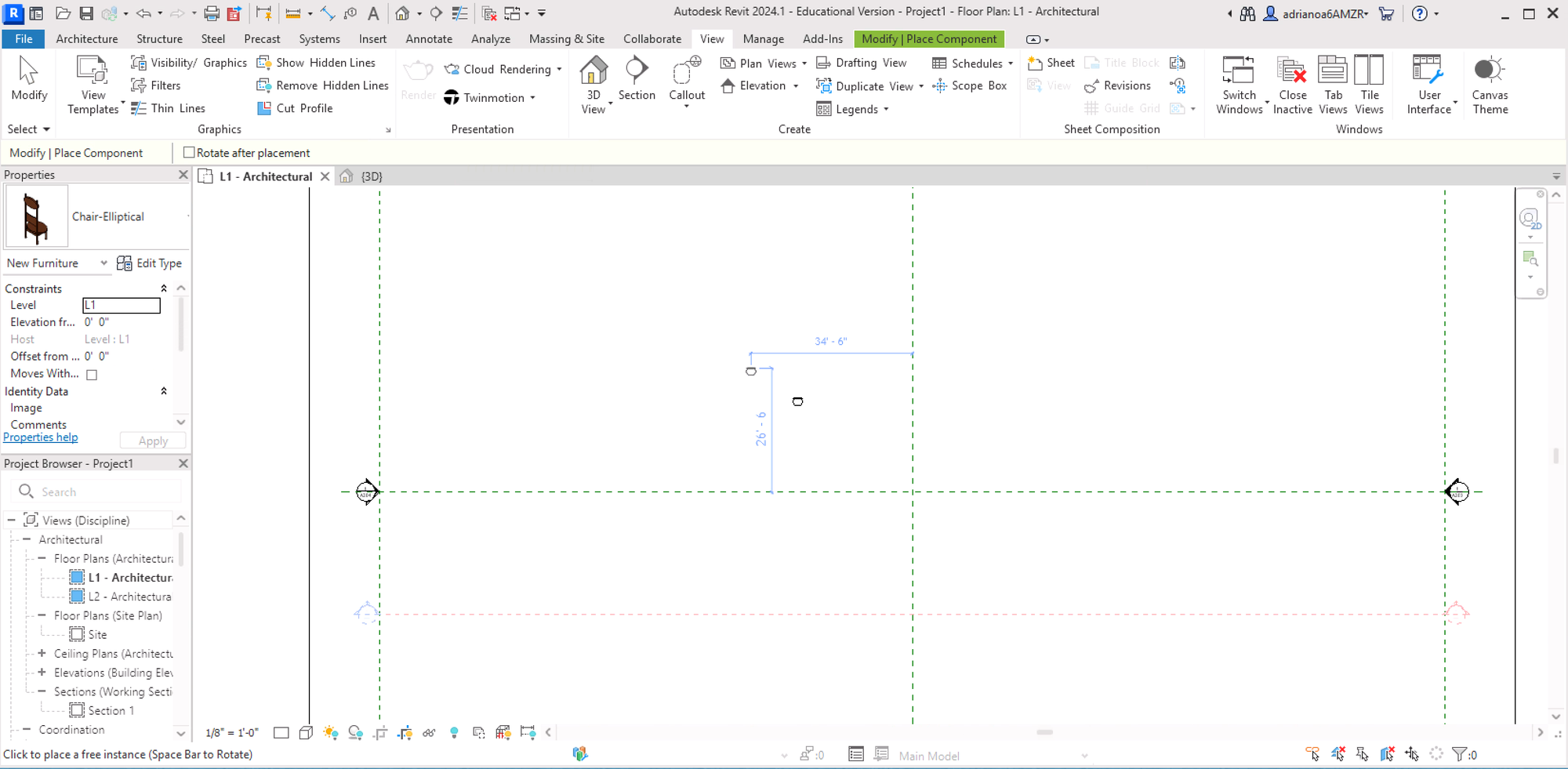Expand the Elevations (Building Elevation) node

[x=42, y=672]
